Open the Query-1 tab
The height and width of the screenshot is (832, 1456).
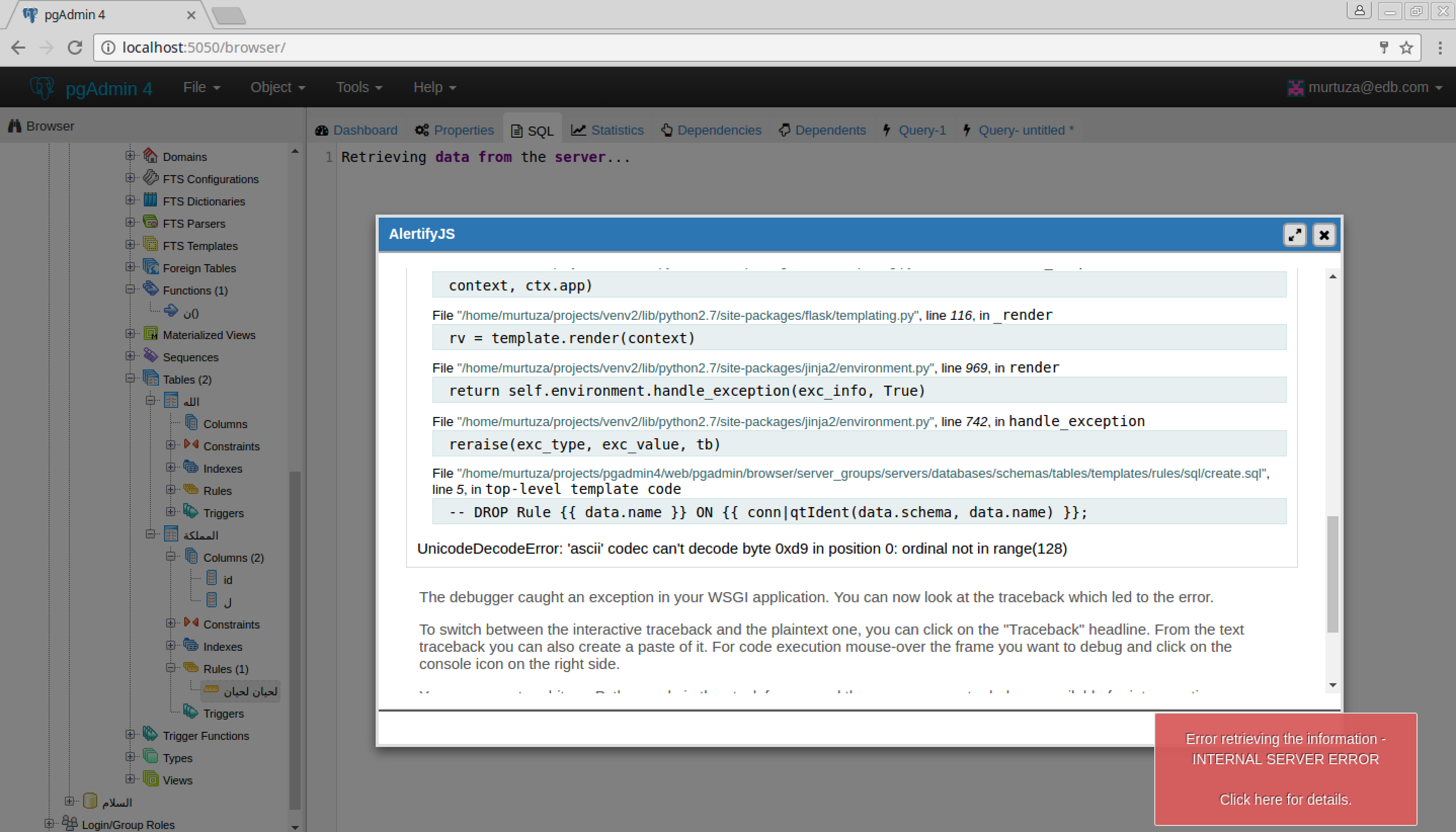(x=915, y=130)
